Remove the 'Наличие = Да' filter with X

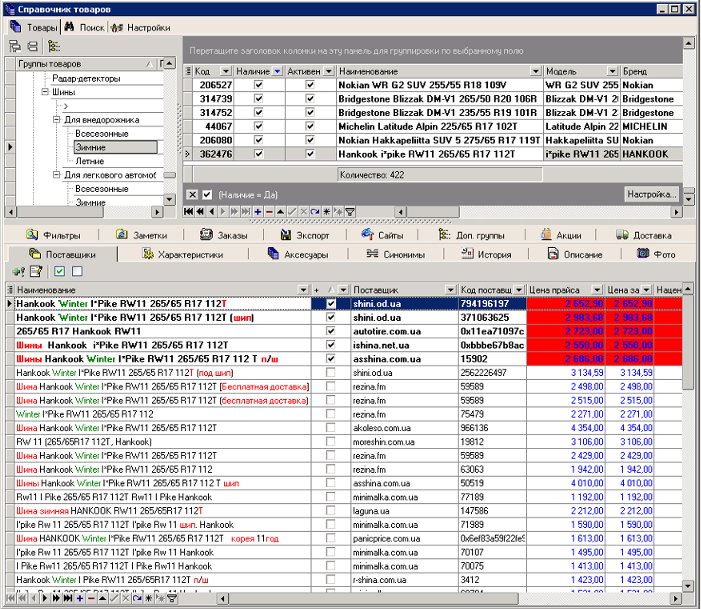[193, 194]
